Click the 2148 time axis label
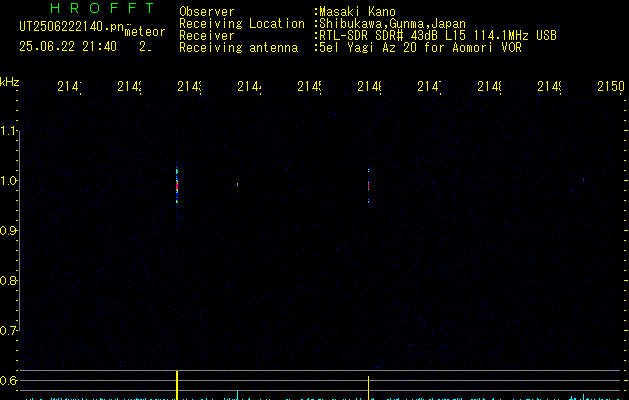This screenshot has width=629, height=400. tap(489, 86)
